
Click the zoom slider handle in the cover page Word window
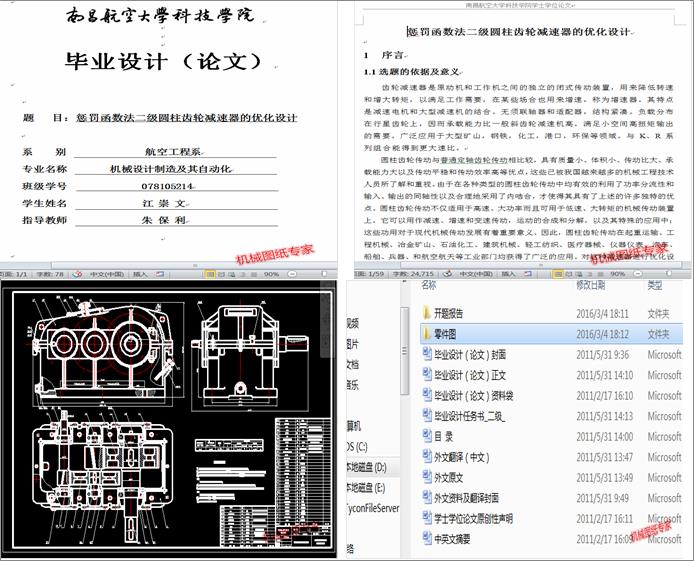pyautogui.click(x=324, y=274)
